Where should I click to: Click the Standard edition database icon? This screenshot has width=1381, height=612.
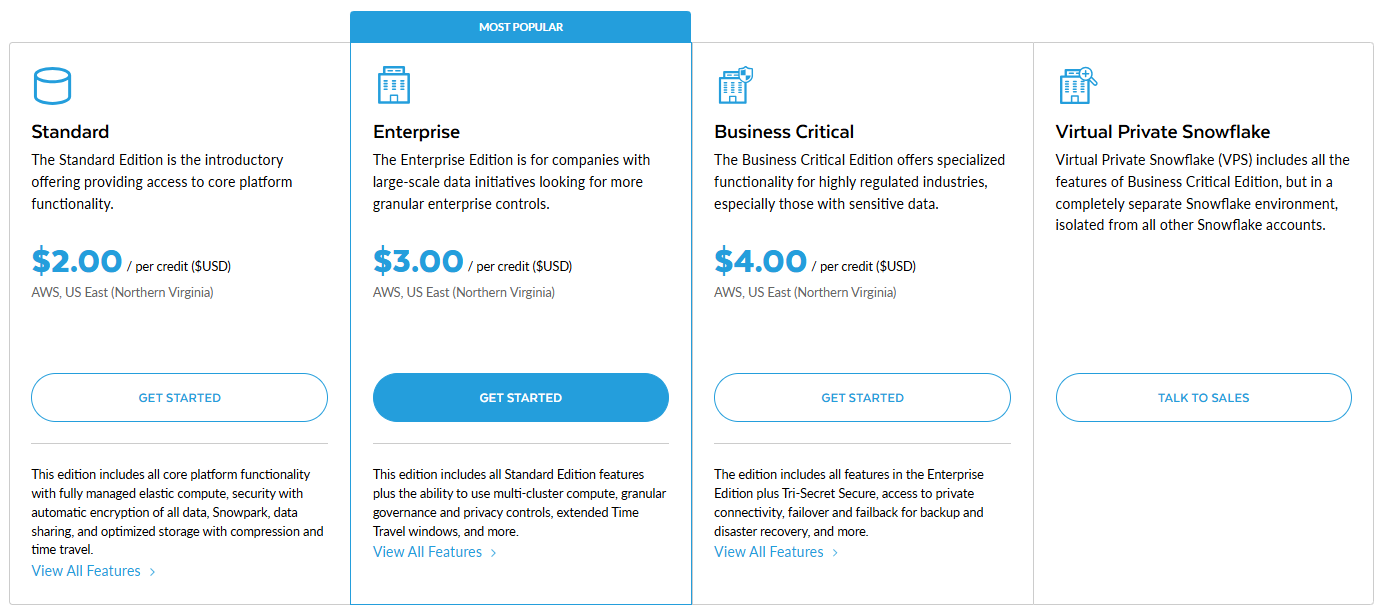point(53,86)
